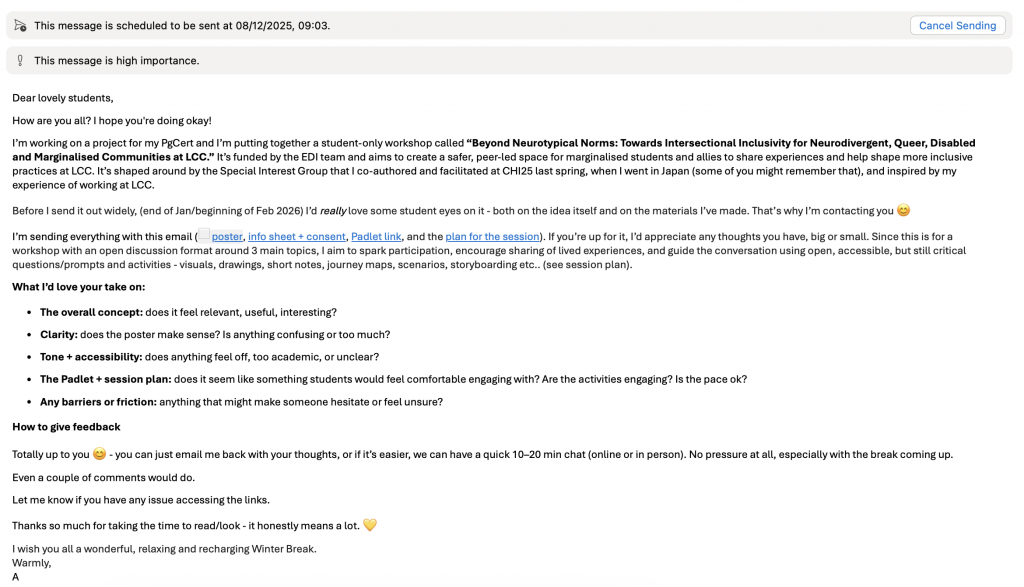Click the "Dear lovely students" greeting line

point(63,98)
